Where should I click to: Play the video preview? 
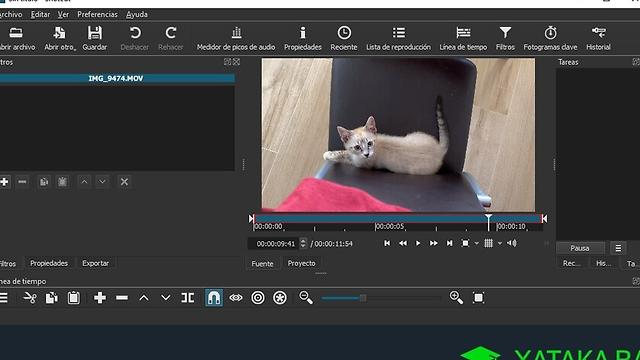[x=418, y=243]
